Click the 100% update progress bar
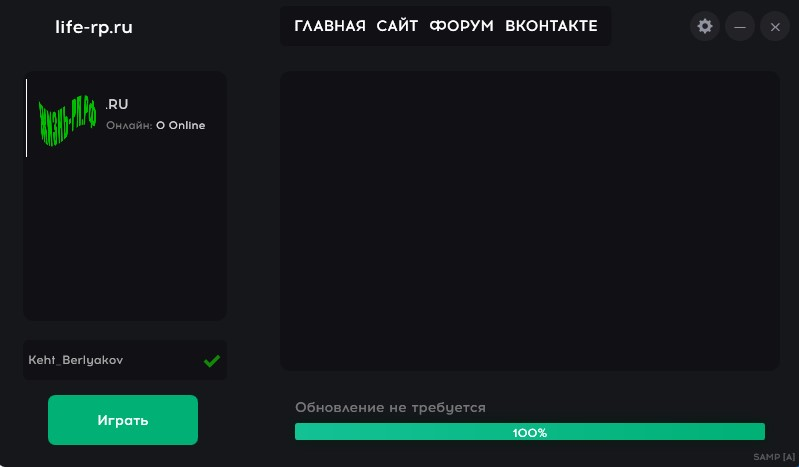 click(529, 432)
